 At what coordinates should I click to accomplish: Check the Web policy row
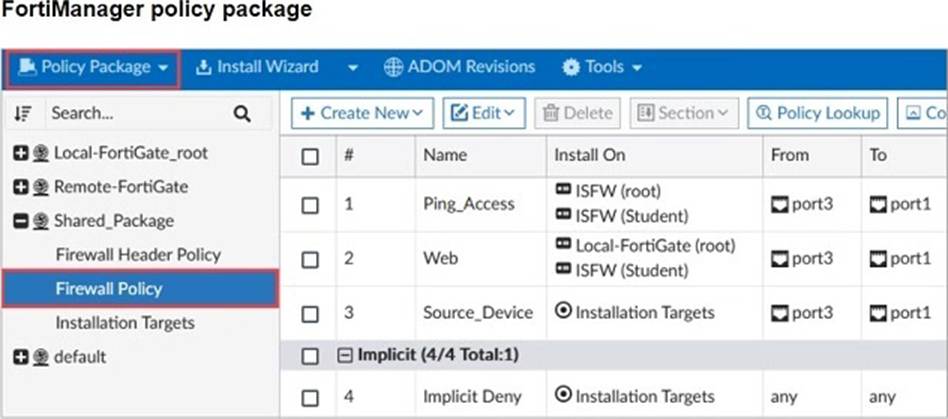310,260
